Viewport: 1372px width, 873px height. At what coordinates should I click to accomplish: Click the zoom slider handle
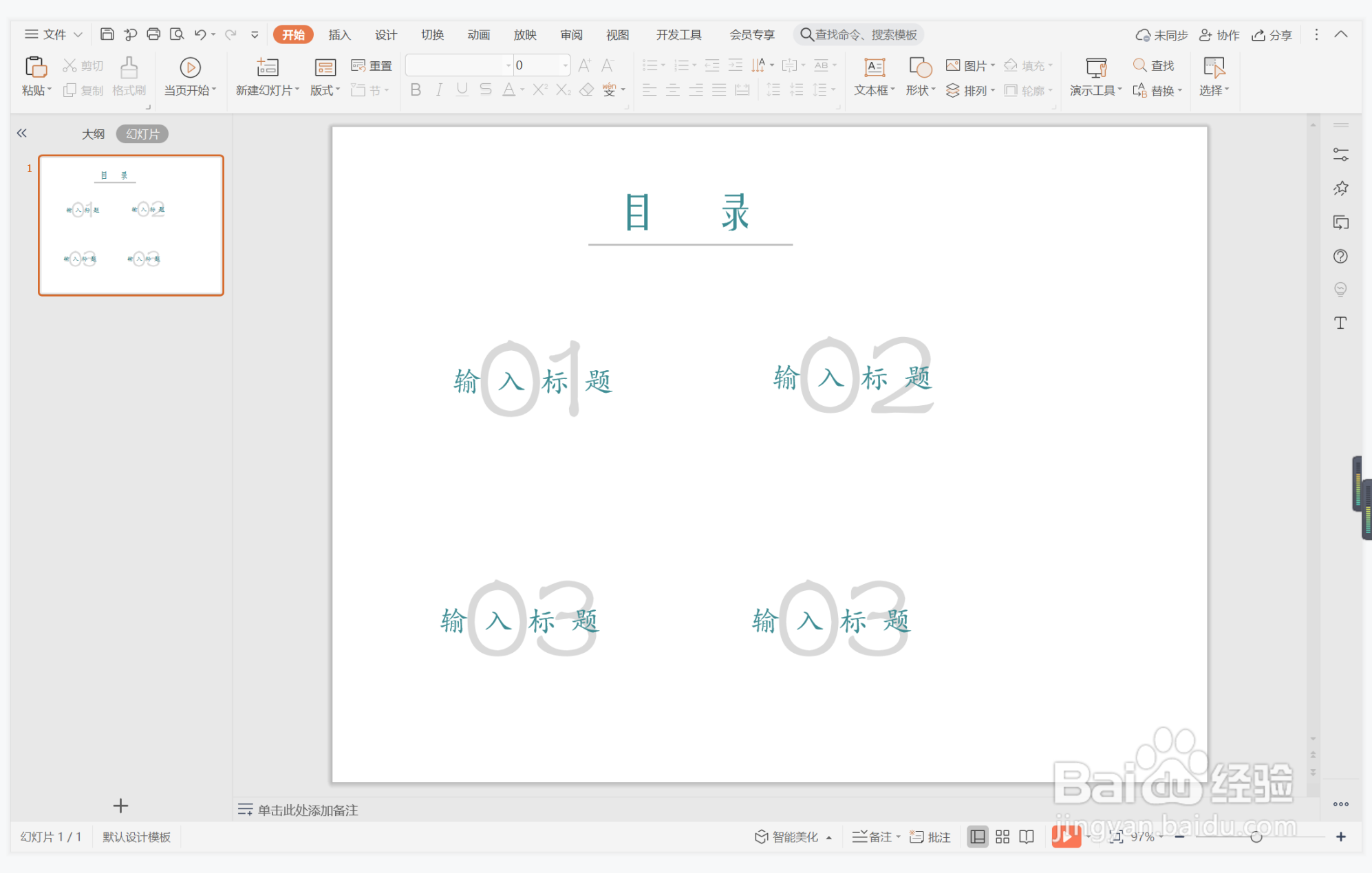(1256, 837)
